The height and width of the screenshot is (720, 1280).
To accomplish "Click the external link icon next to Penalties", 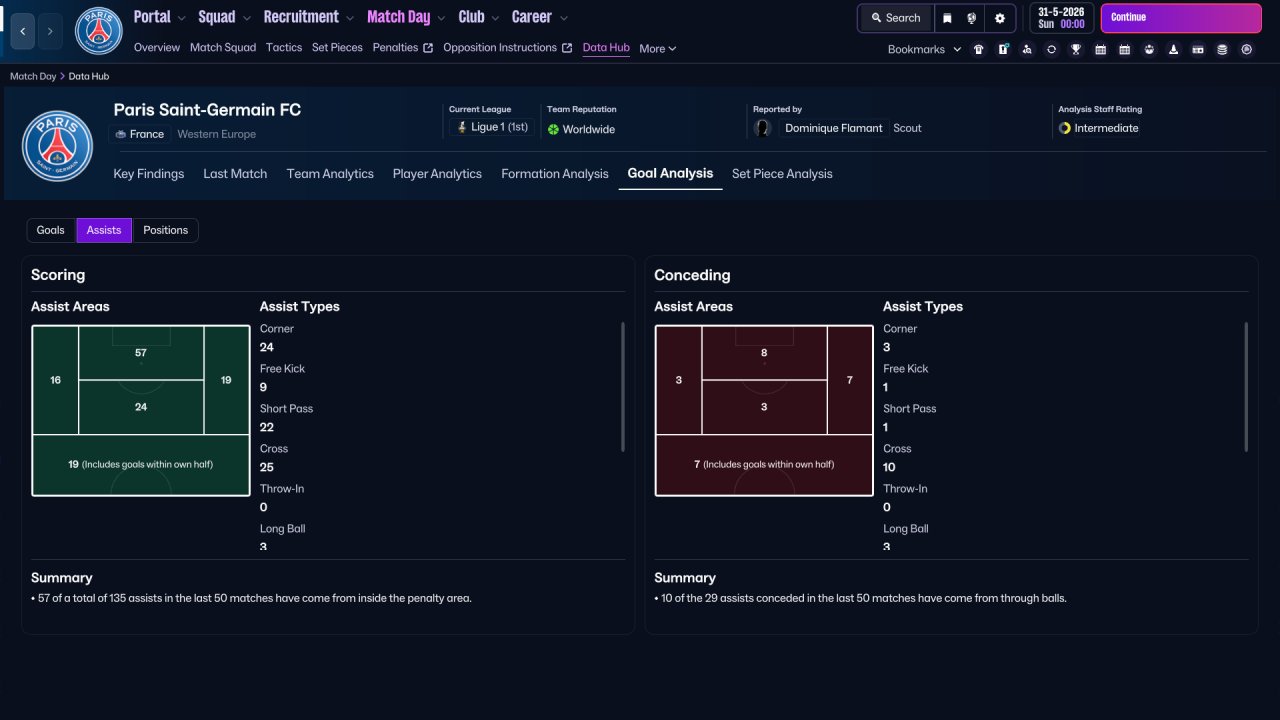I will point(428,48).
